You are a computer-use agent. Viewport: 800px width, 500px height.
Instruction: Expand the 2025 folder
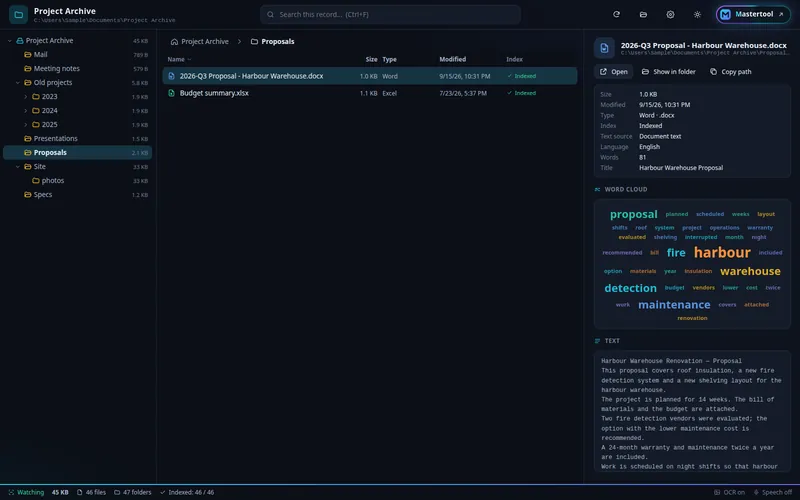coord(26,124)
